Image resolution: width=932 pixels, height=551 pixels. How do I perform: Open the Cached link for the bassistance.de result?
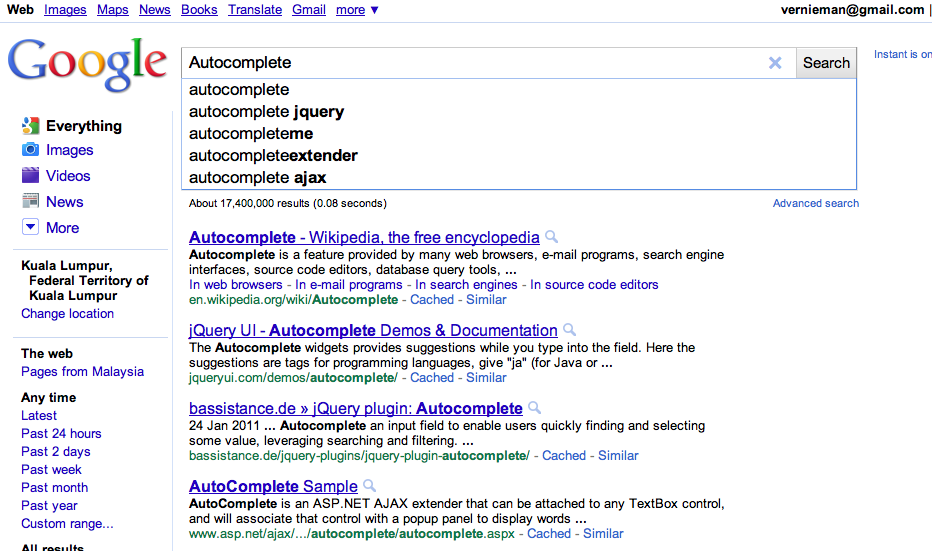point(564,455)
